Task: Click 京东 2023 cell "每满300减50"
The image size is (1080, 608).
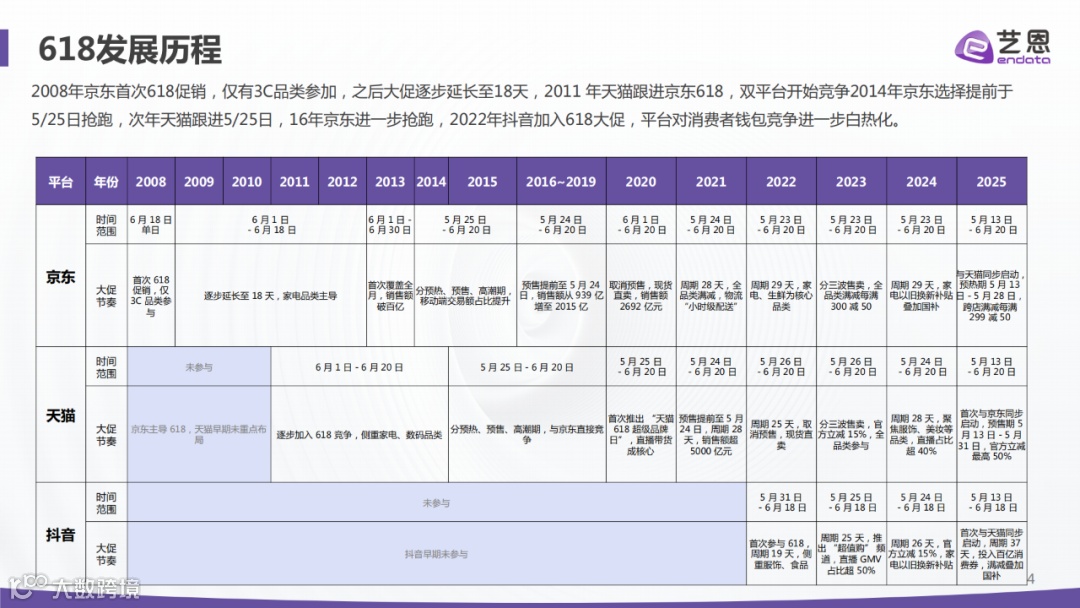Action: 851,295
